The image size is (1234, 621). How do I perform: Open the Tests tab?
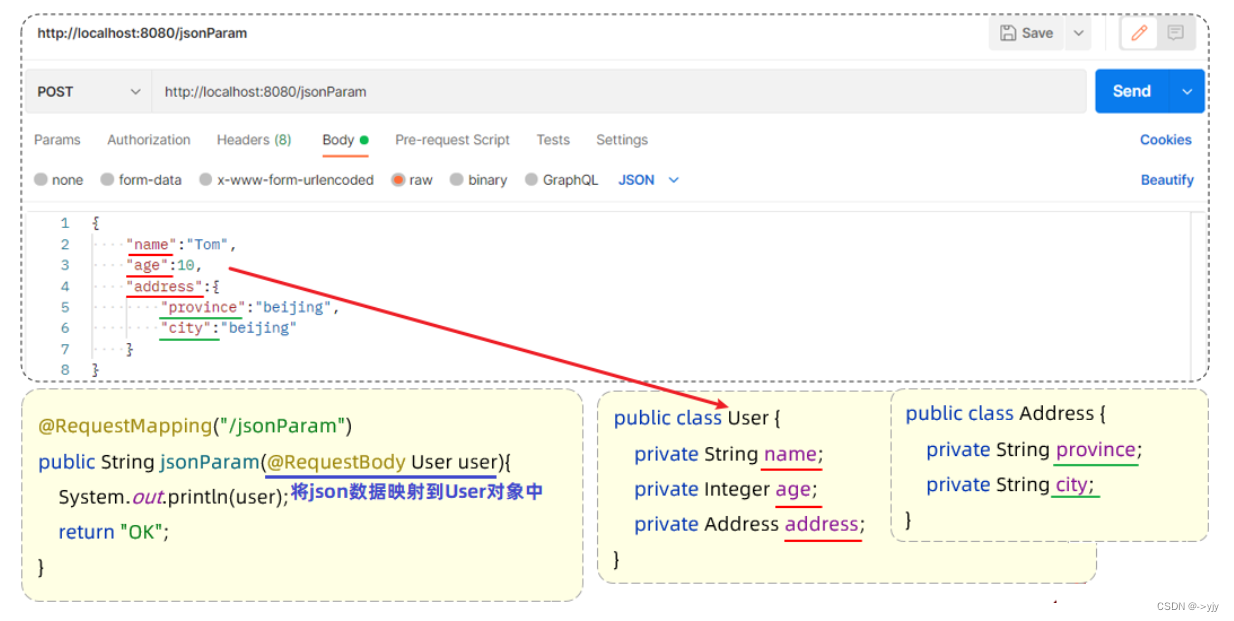coord(553,140)
